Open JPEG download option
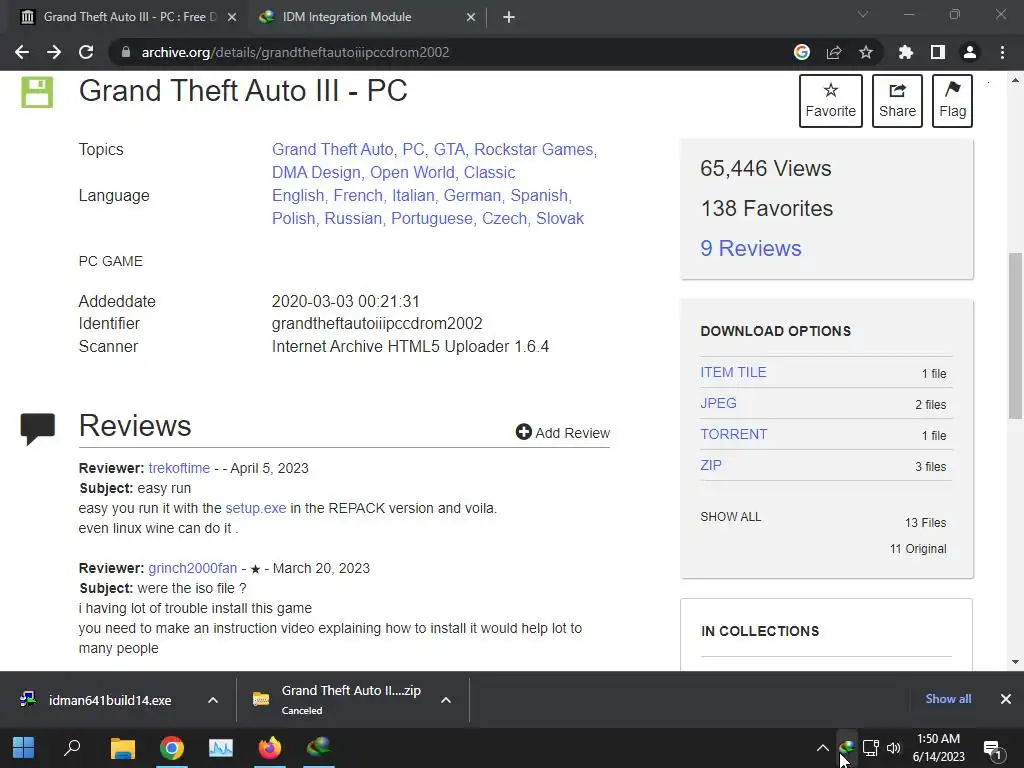This screenshot has width=1024, height=768. pyautogui.click(x=718, y=403)
